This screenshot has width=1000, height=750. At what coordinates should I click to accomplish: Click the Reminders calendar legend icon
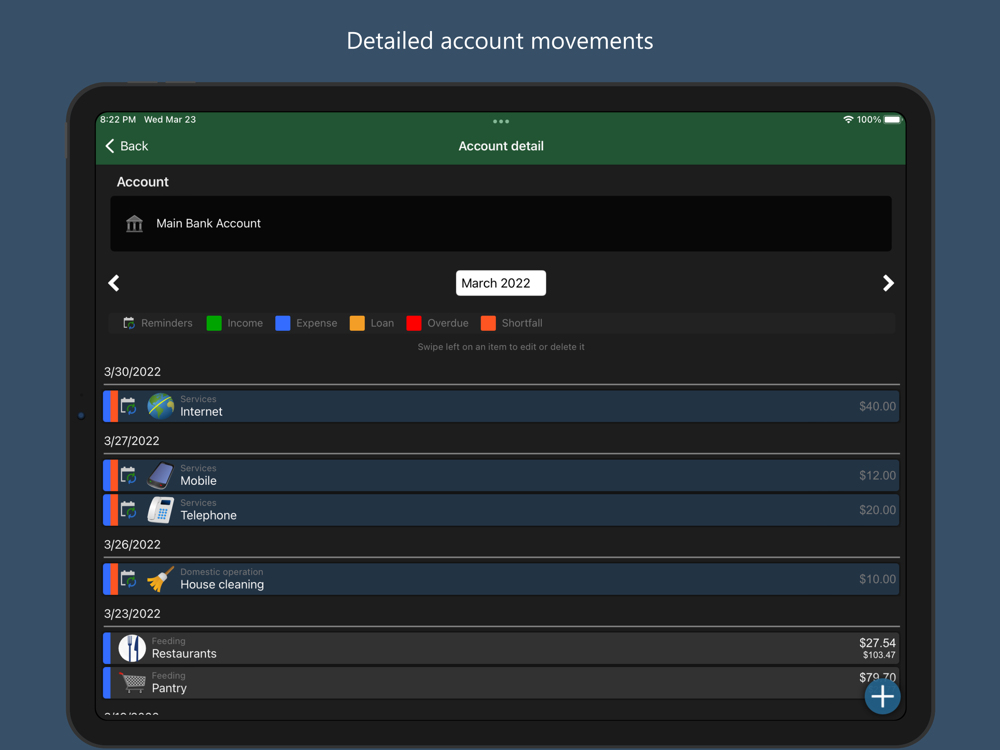[x=129, y=323]
